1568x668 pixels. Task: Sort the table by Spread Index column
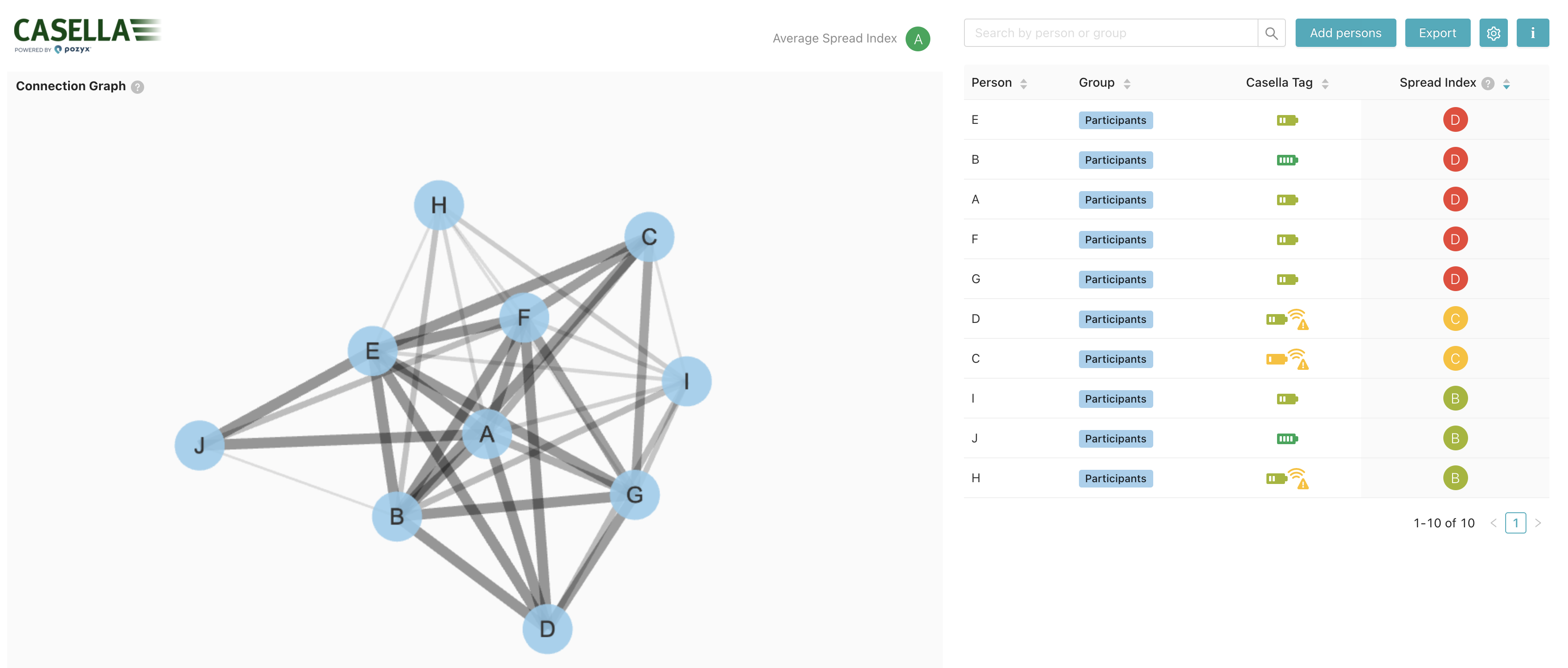(x=1507, y=83)
